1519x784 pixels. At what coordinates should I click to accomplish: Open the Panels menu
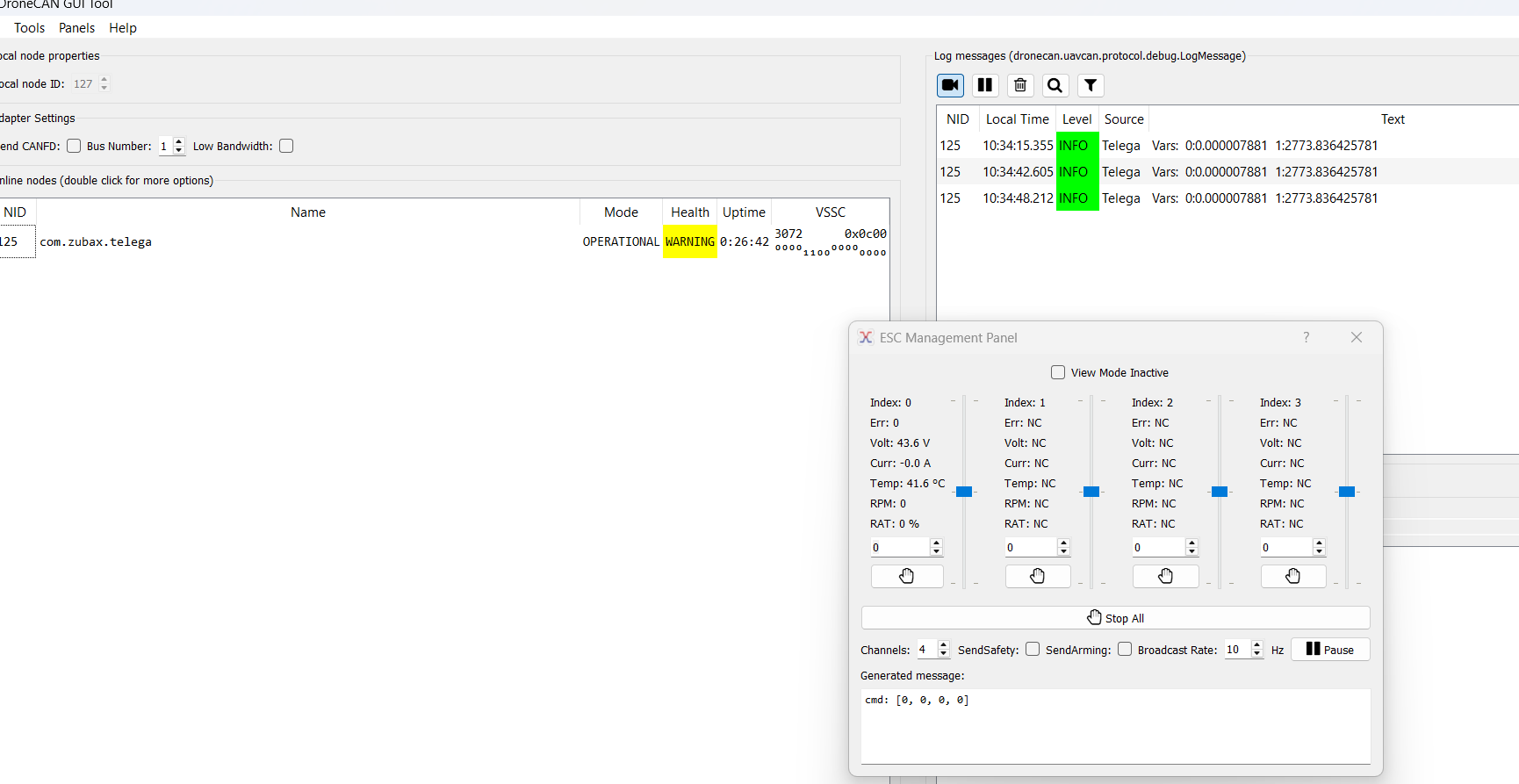click(x=76, y=28)
